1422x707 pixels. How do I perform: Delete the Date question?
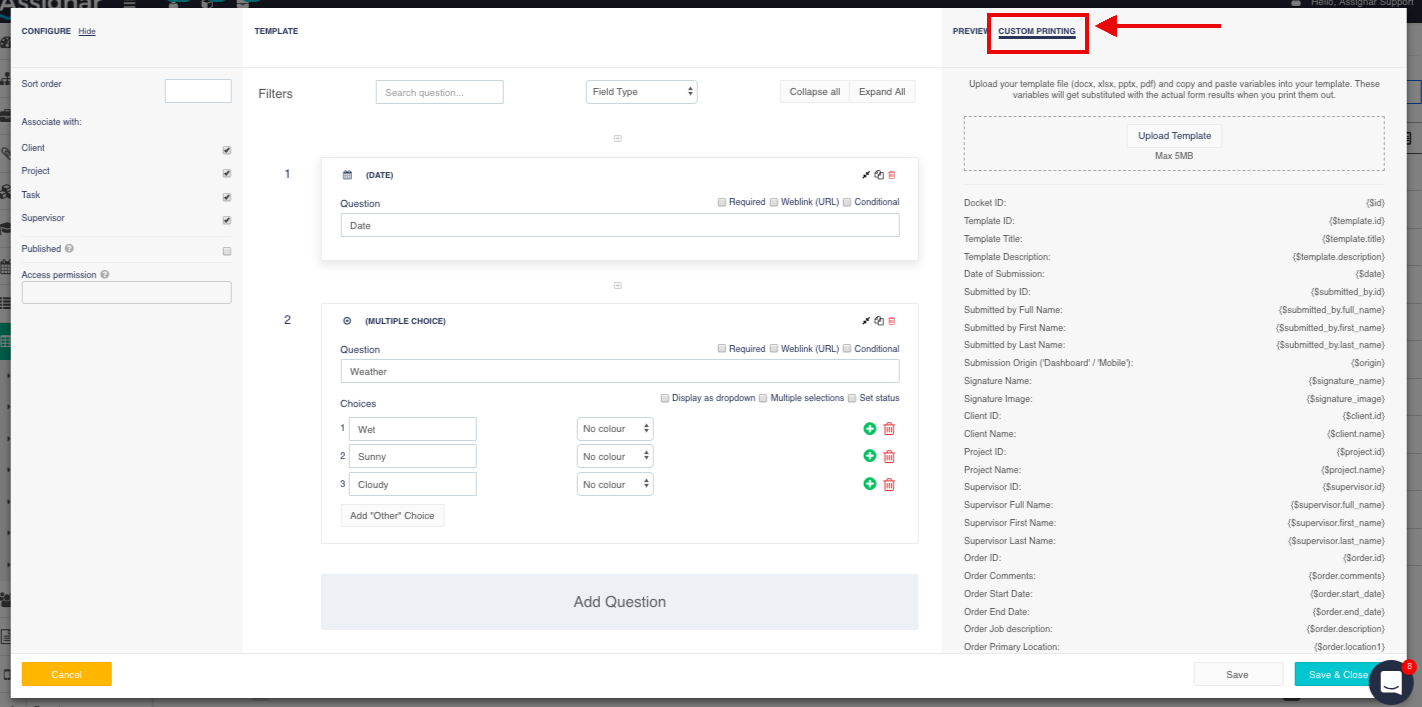coord(892,175)
